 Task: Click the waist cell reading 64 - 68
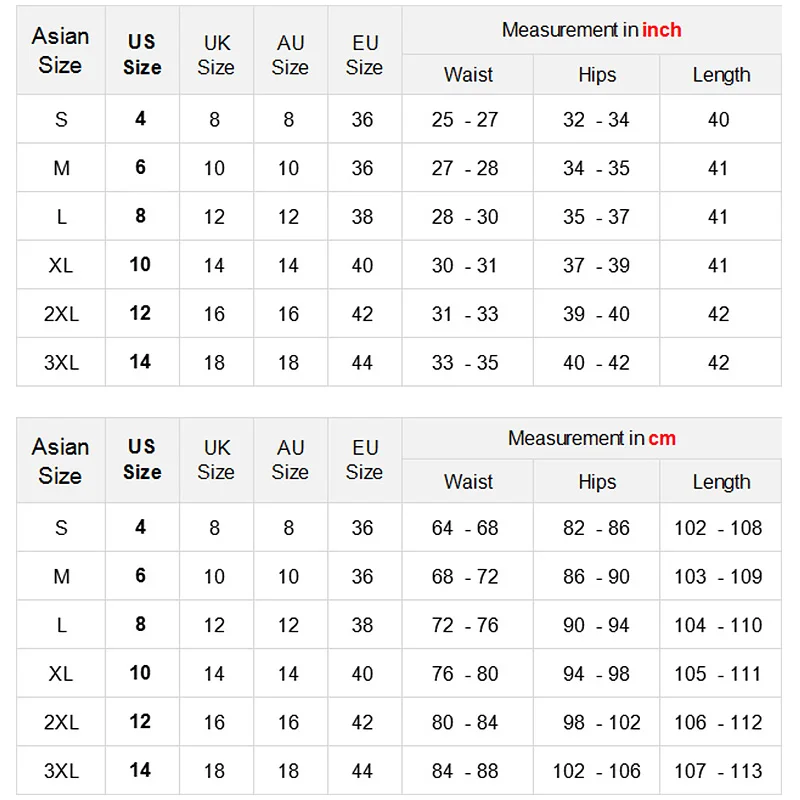point(465,528)
